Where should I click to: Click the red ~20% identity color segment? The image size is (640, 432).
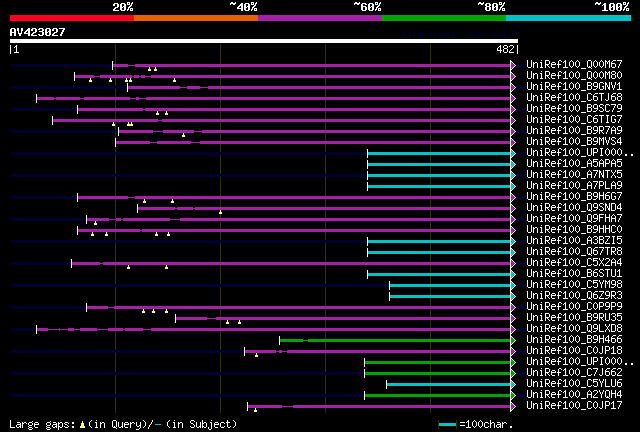click(x=72, y=18)
